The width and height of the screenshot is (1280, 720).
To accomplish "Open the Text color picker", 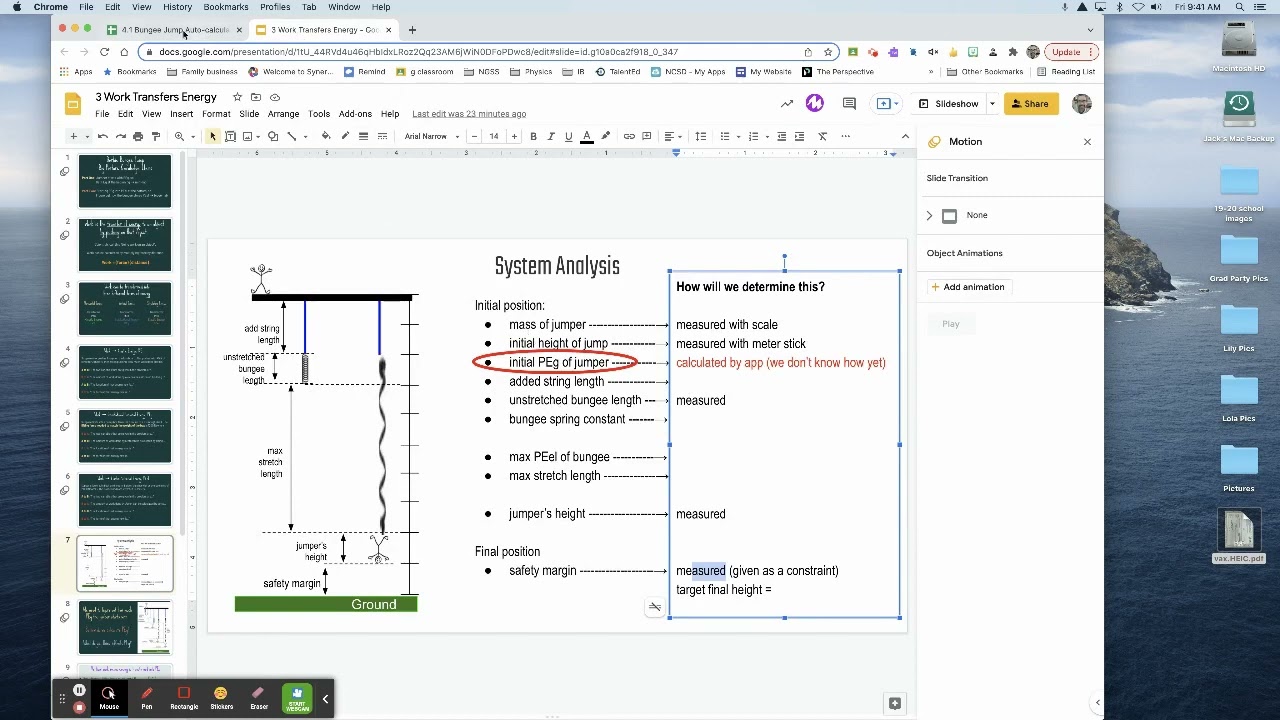I will coord(587,136).
